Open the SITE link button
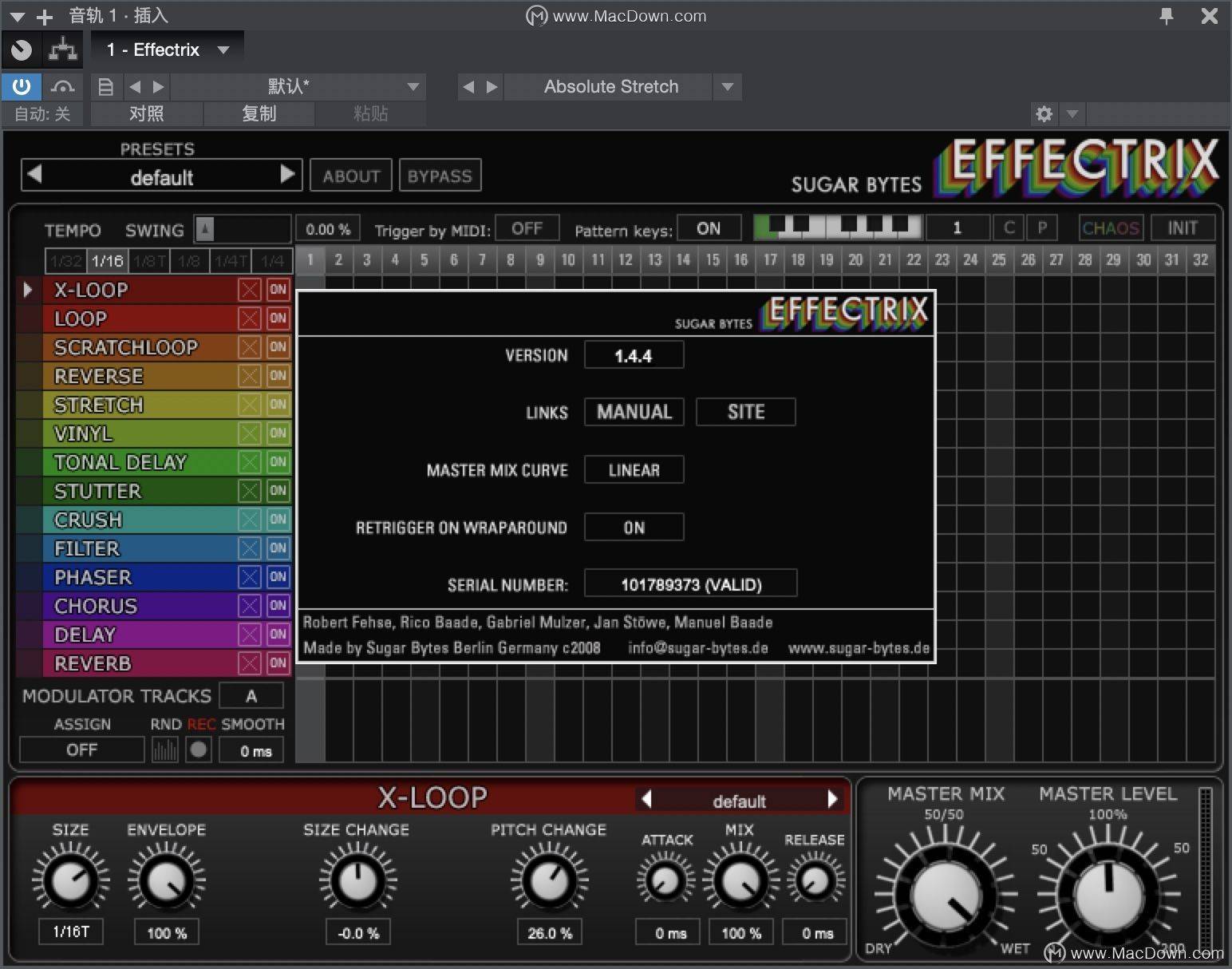1232x969 pixels. tap(746, 412)
